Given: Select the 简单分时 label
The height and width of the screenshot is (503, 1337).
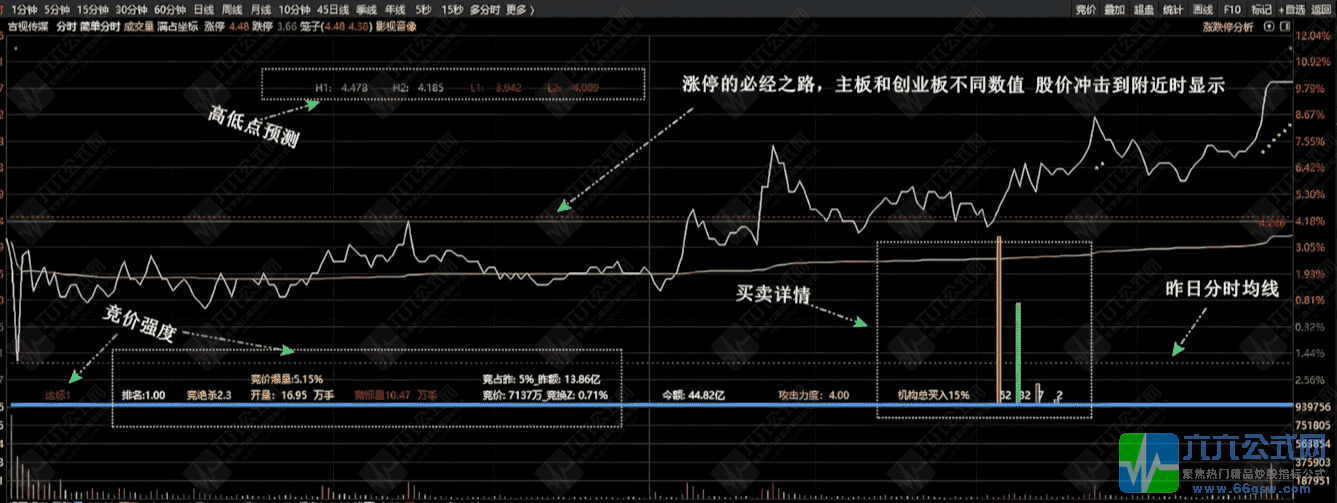Looking at the screenshot, I should tap(99, 27).
